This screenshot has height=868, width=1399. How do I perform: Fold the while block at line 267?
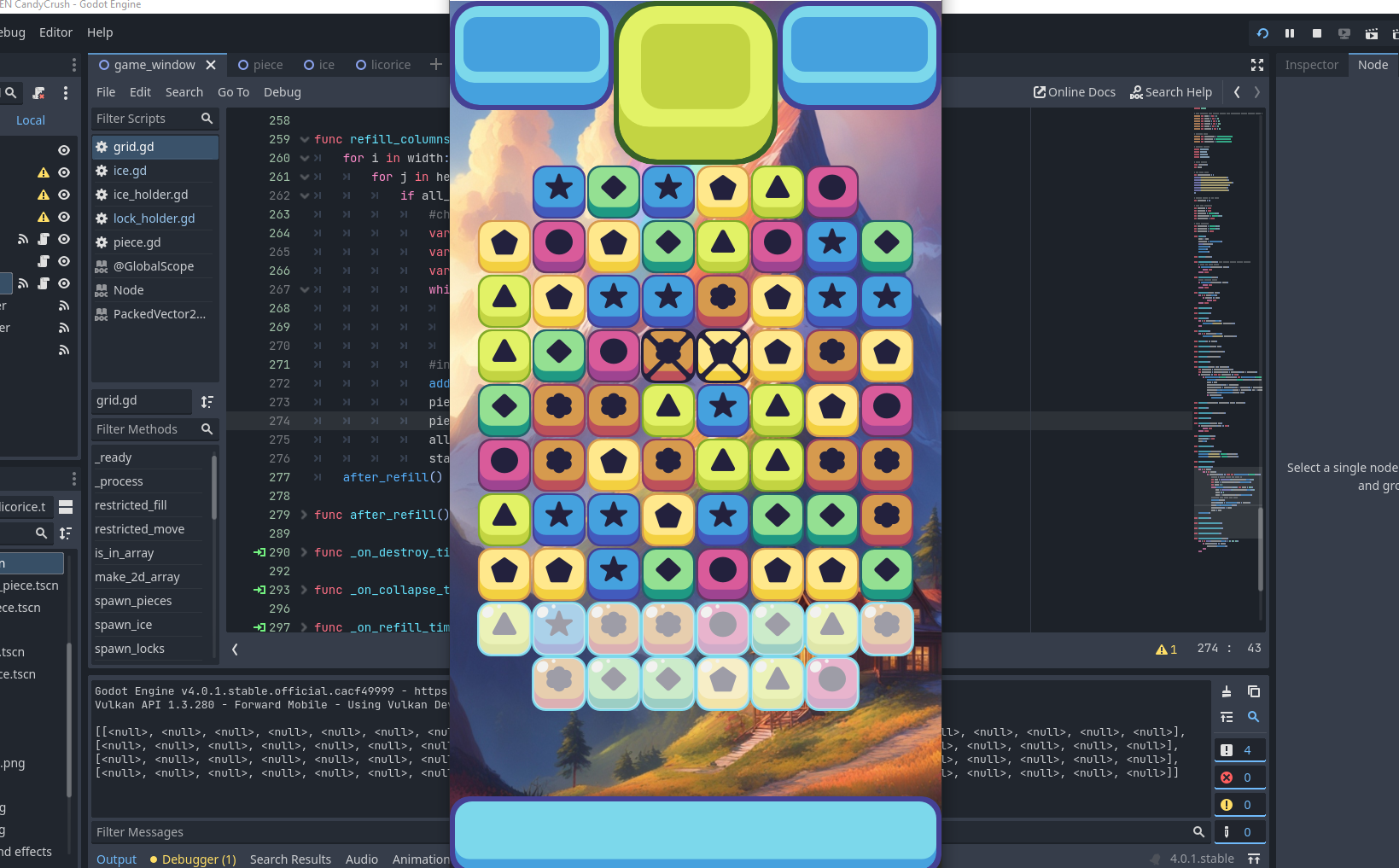tap(305, 289)
